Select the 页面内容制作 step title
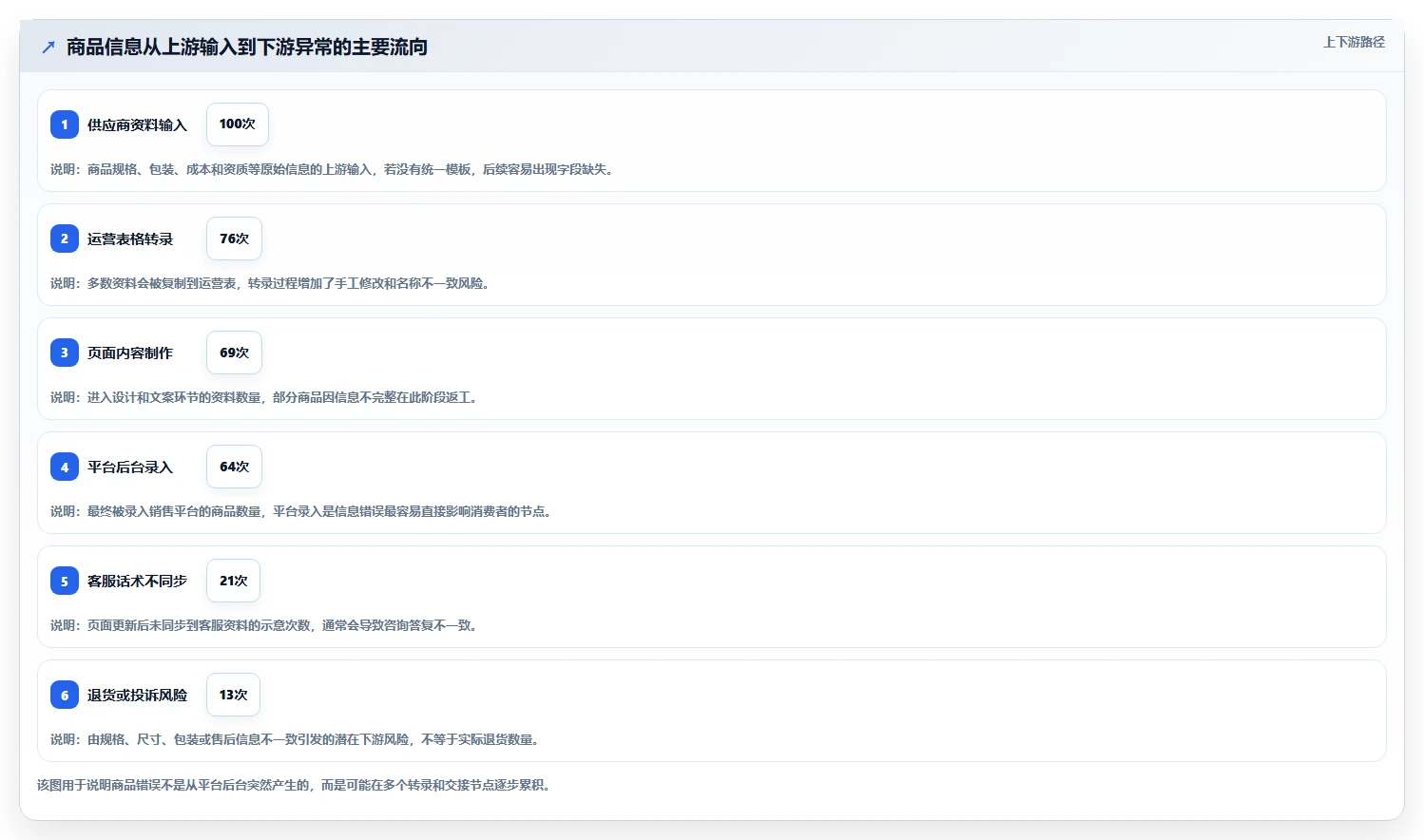 [130, 353]
